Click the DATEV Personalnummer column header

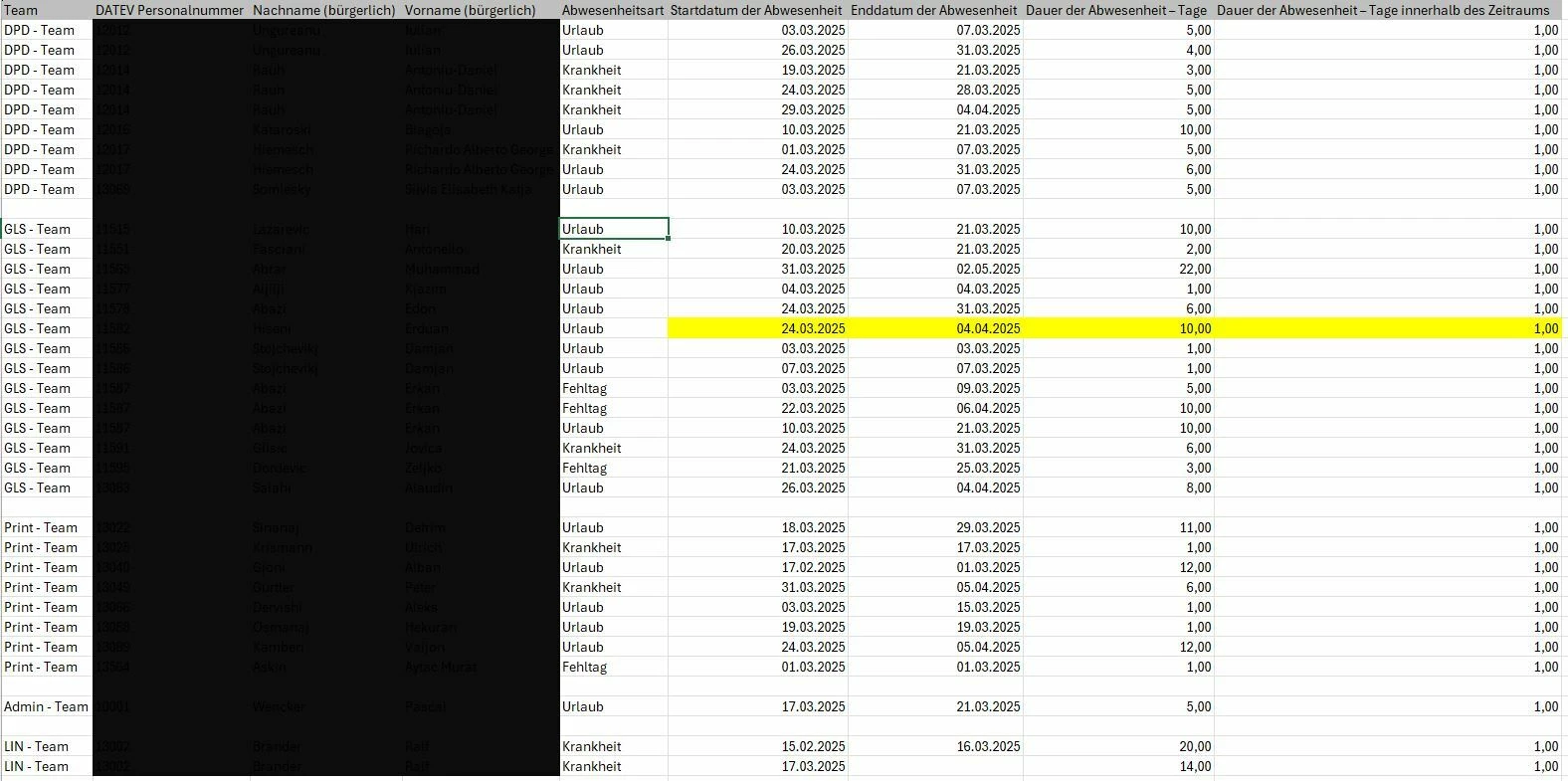pyautogui.click(x=169, y=10)
